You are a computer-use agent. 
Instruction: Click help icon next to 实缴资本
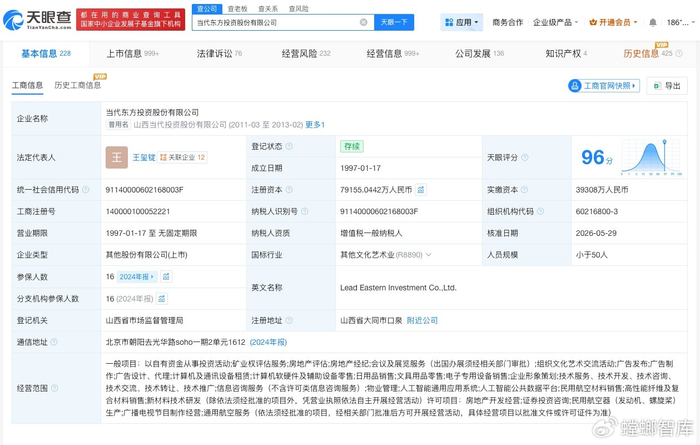pyautogui.click(x=524, y=190)
